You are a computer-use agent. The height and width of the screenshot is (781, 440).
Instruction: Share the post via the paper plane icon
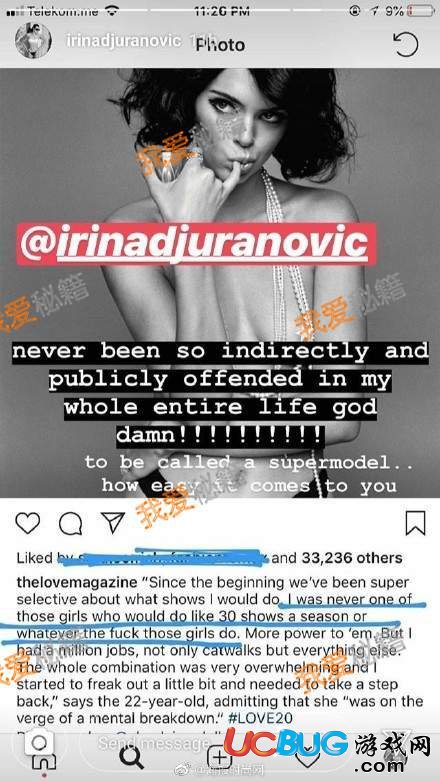coord(113,522)
